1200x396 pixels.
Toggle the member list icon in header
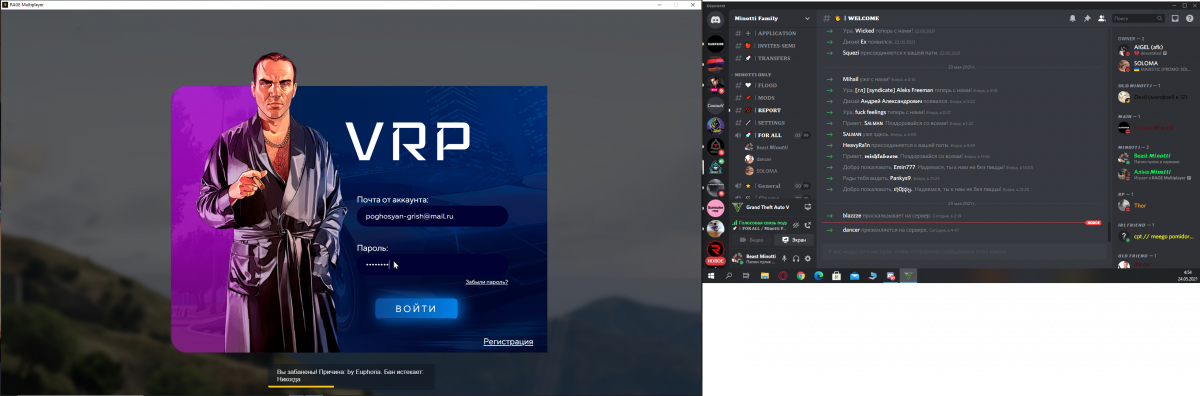click(x=1102, y=18)
